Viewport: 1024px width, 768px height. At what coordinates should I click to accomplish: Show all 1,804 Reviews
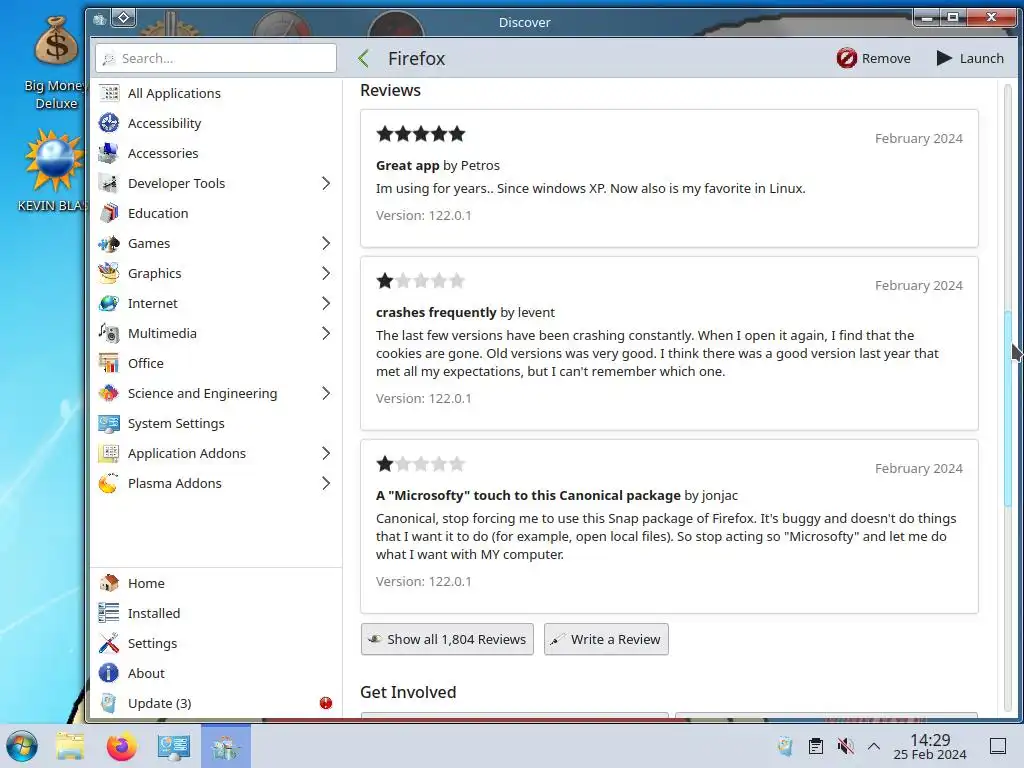[x=447, y=639]
